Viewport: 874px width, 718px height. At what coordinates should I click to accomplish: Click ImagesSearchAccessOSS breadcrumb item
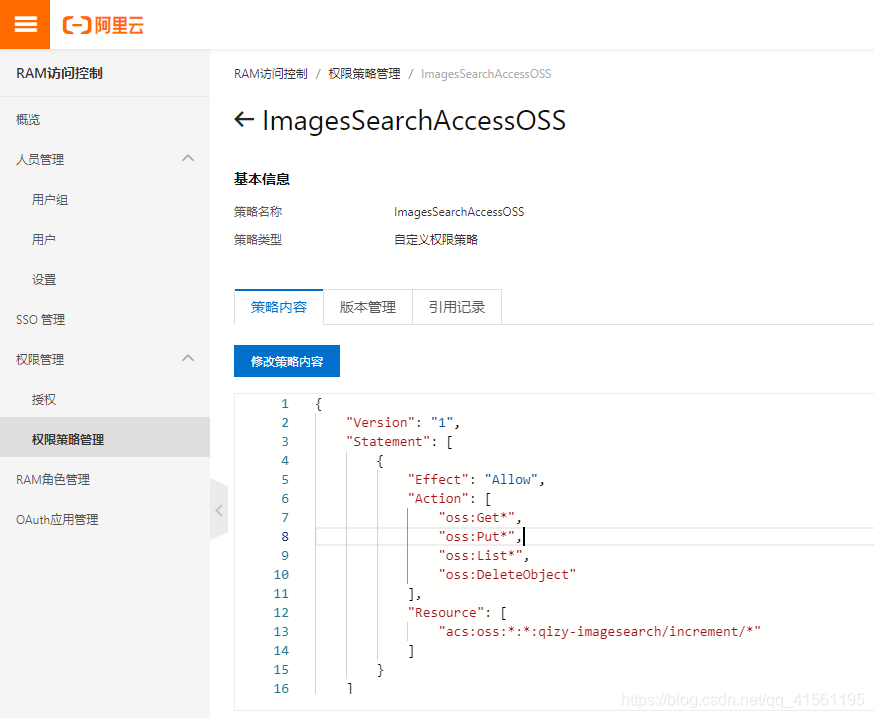coord(486,74)
